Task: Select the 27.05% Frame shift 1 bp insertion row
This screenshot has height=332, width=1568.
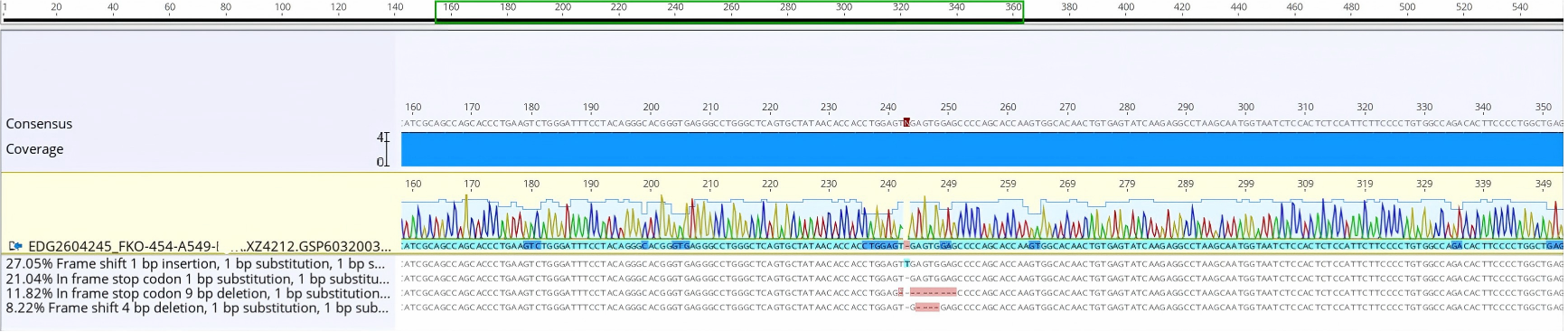Action: [x=196, y=264]
